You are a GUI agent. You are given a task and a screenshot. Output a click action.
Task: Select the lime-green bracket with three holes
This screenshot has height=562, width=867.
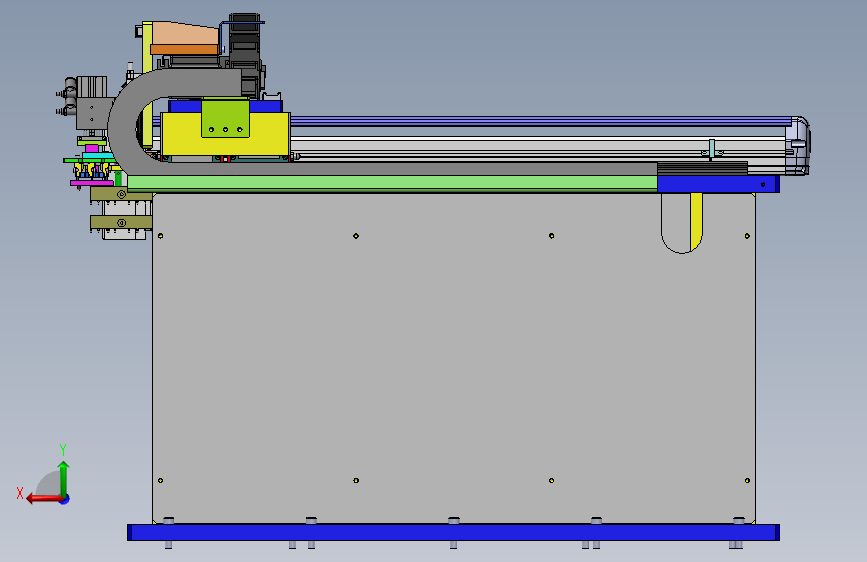[225, 118]
